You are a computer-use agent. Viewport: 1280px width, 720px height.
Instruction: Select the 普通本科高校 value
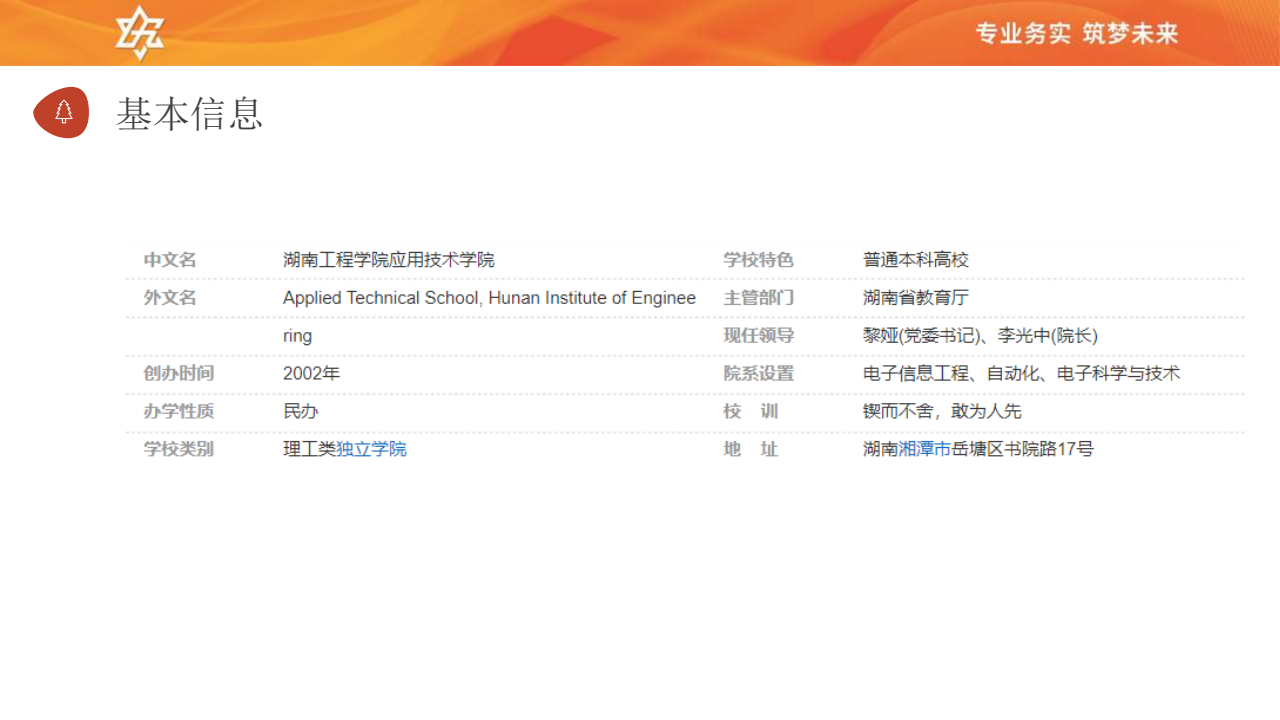tap(916, 260)
